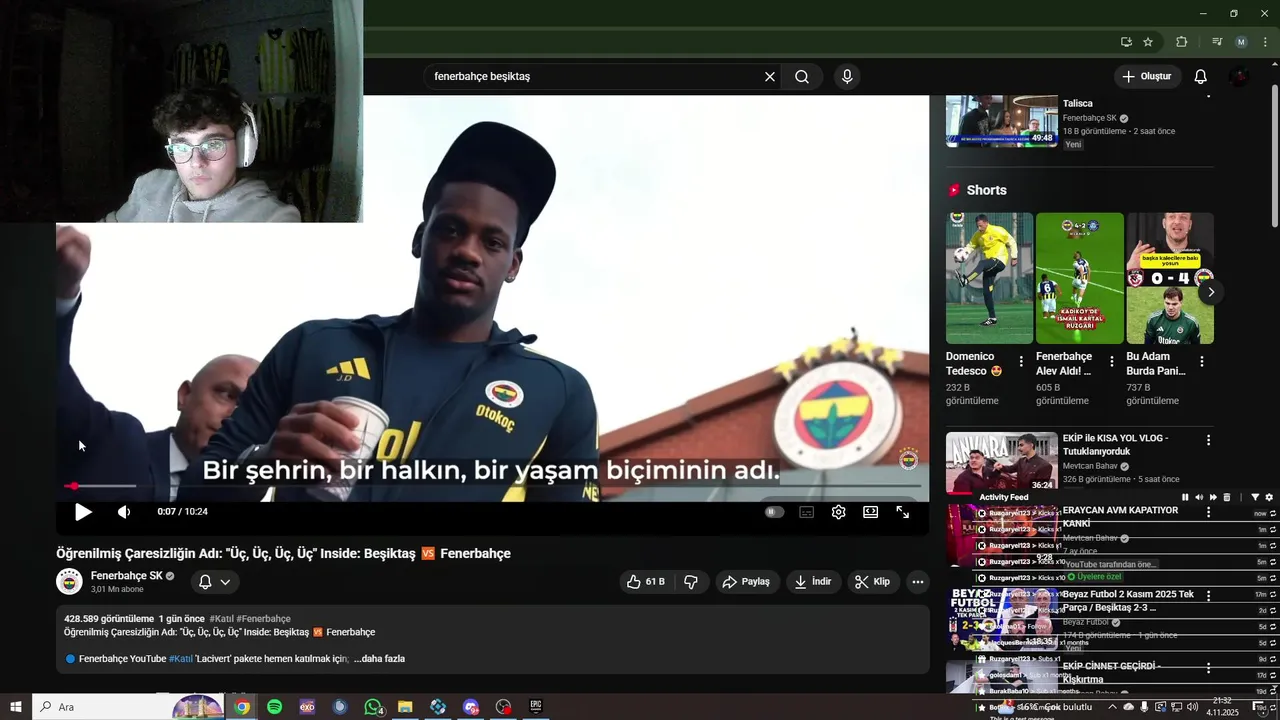This screenshot has width=1280, height=720.
Task: Click the Paylaş share button
Action: click(x=746, y=582)
